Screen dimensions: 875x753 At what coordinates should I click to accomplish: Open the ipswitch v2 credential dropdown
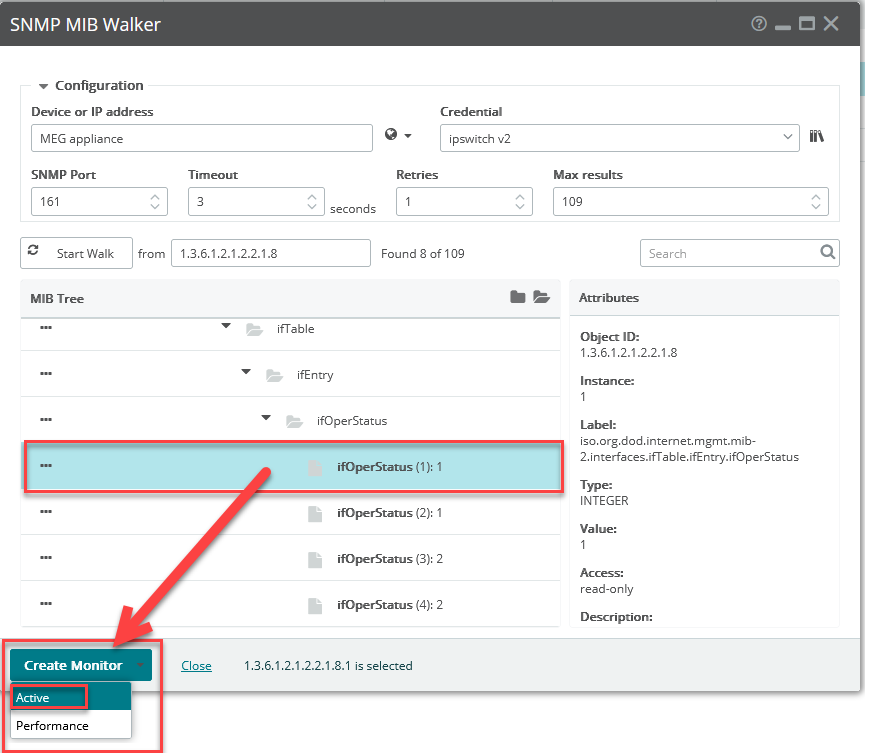pyautogui.click(x=788, y=135)
